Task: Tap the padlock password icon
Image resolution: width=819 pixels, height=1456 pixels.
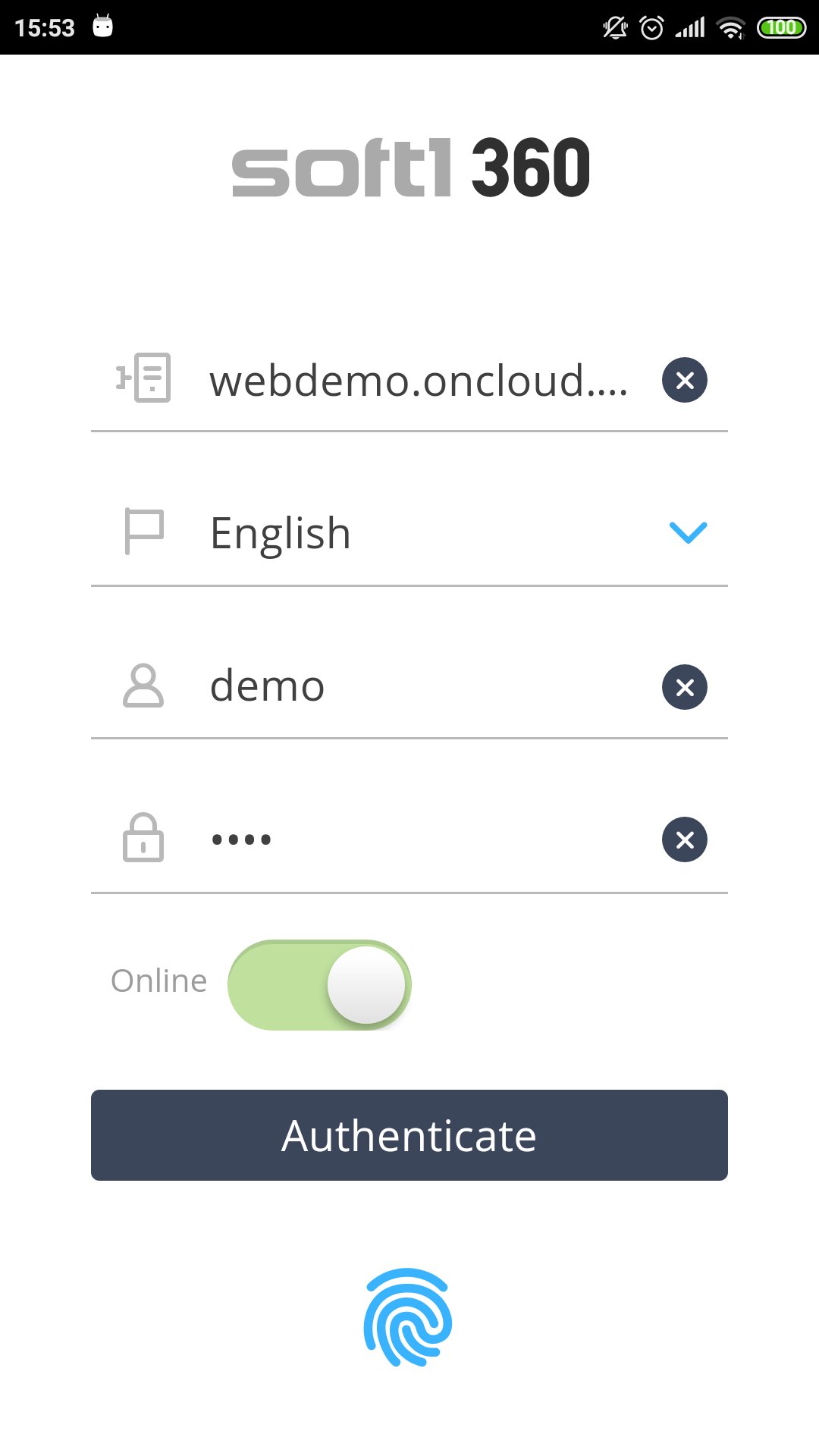Action: (143, 838)
